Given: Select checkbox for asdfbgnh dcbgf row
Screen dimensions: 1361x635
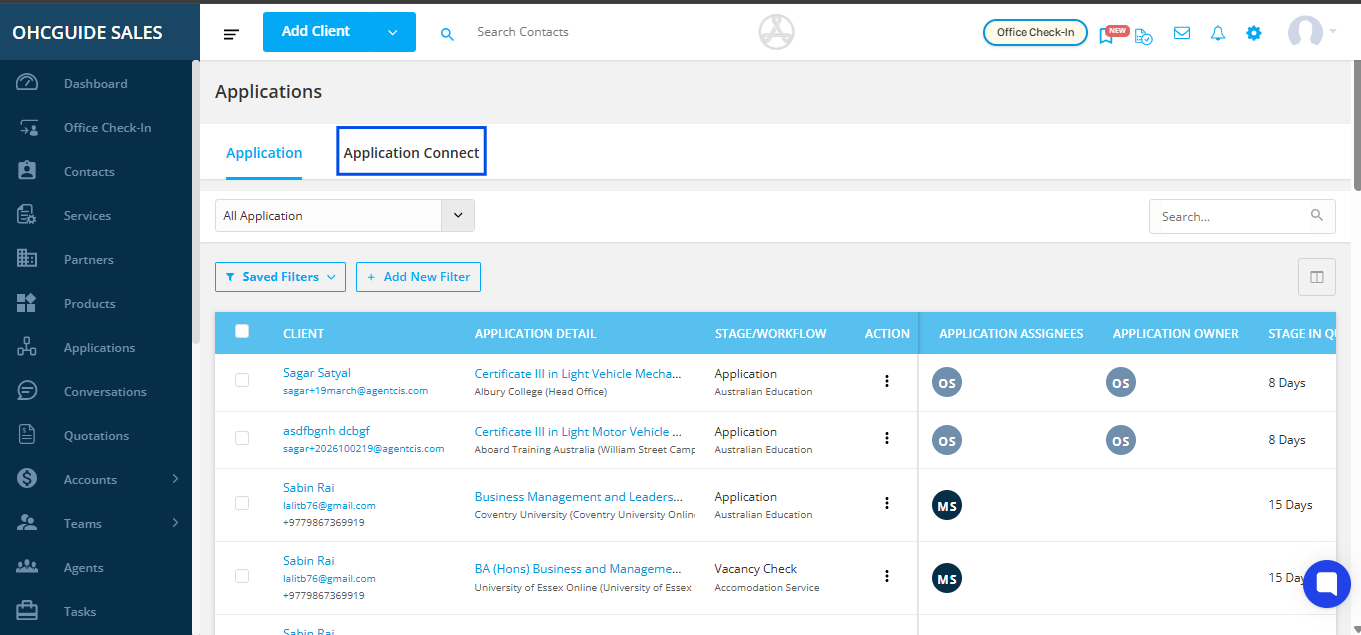Looking at the screenshot, I should point(242,438).
